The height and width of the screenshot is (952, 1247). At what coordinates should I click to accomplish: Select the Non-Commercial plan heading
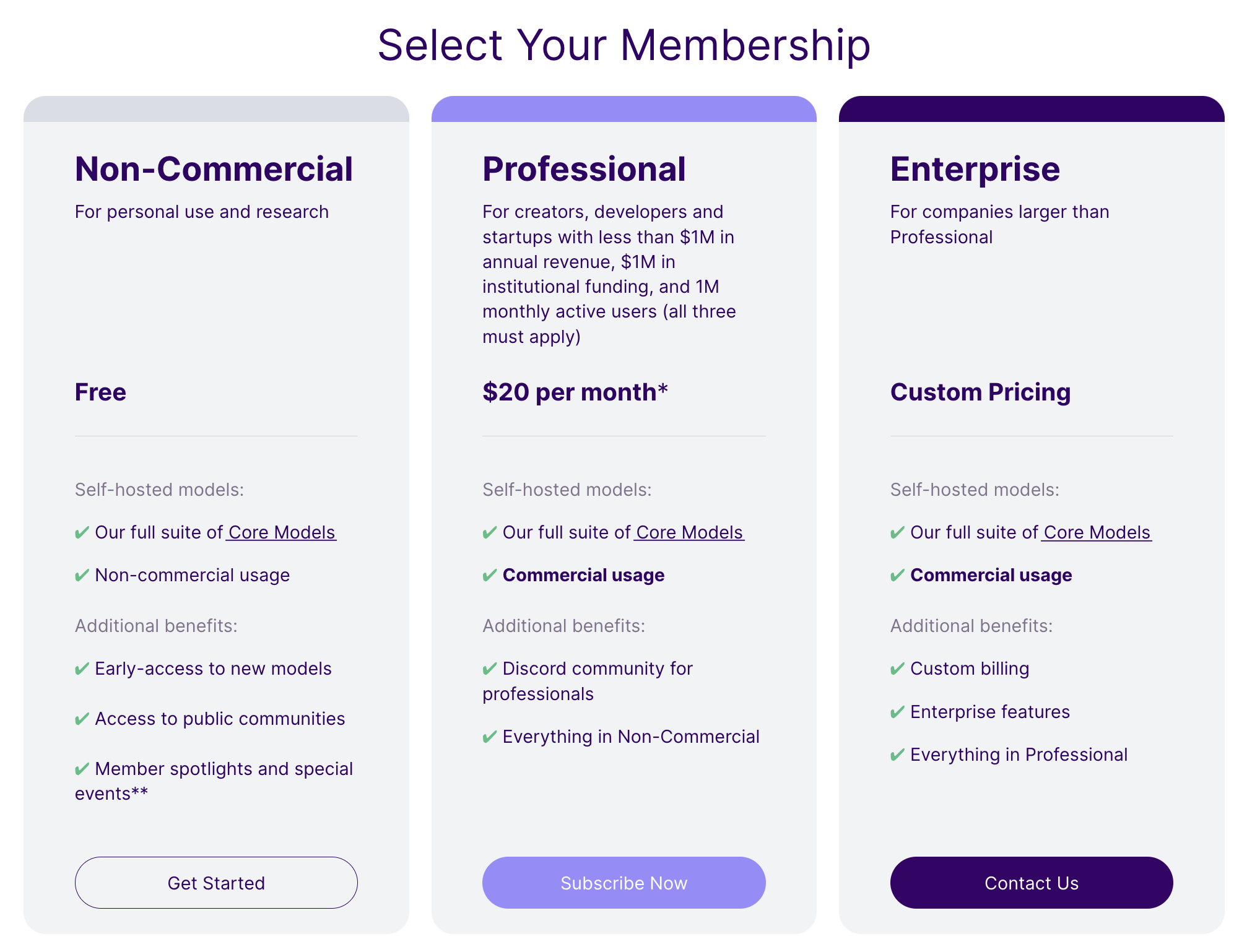(x=214, y=169)
